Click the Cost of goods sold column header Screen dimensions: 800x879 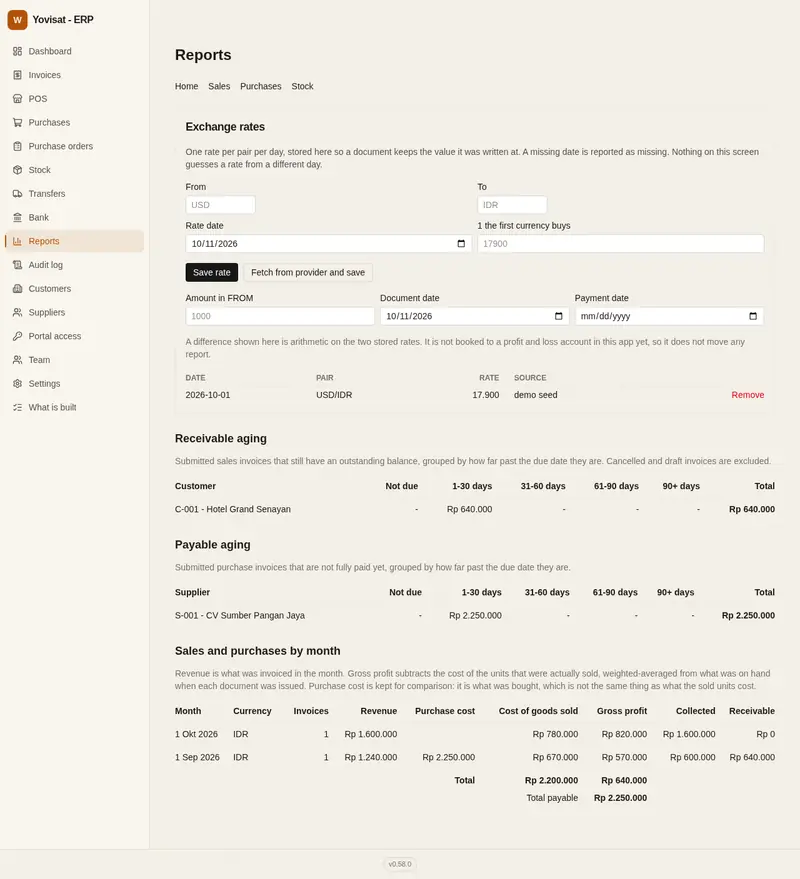coord(538,711)
